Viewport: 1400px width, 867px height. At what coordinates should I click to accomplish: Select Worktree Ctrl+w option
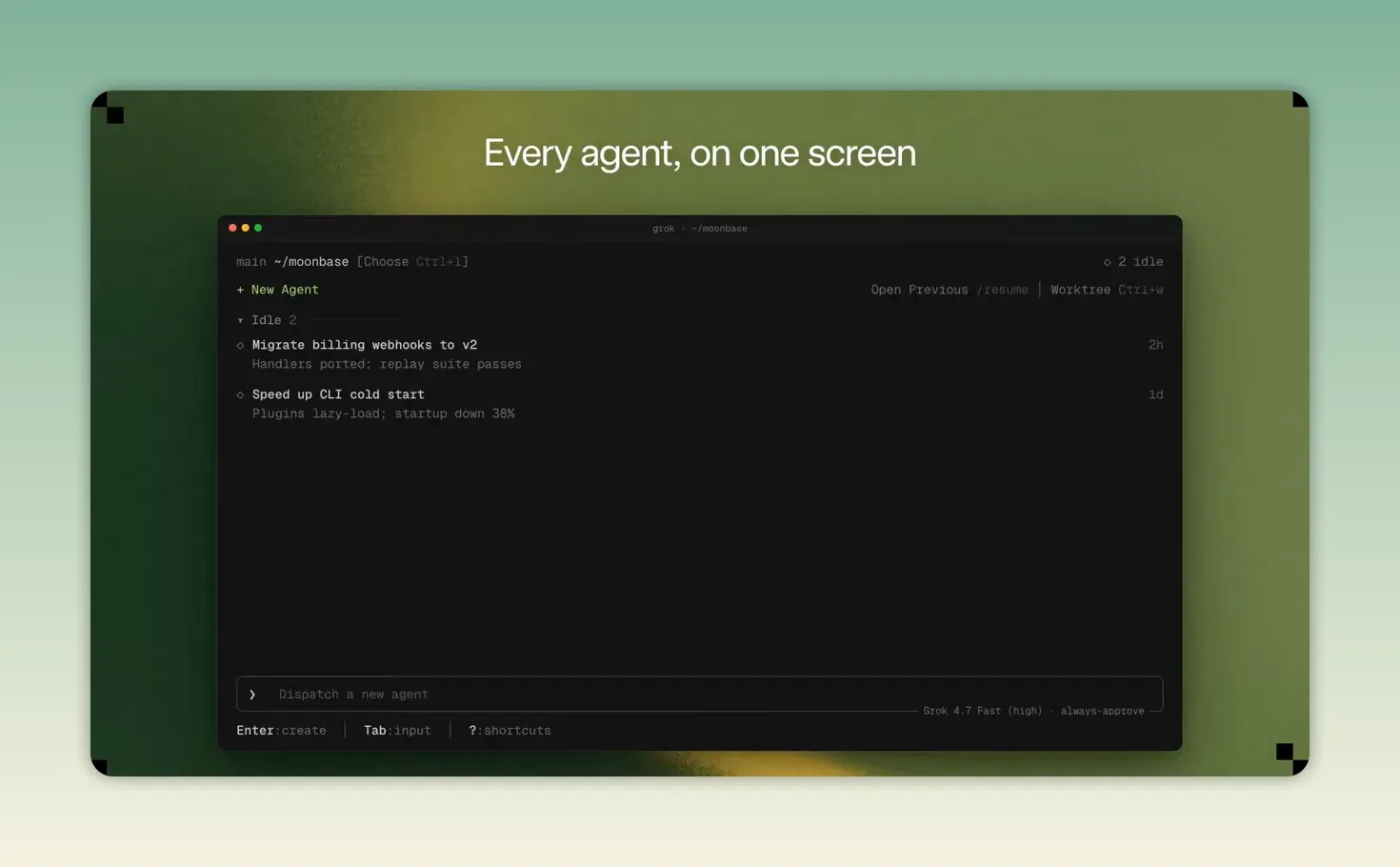[x=1107, y=290]
